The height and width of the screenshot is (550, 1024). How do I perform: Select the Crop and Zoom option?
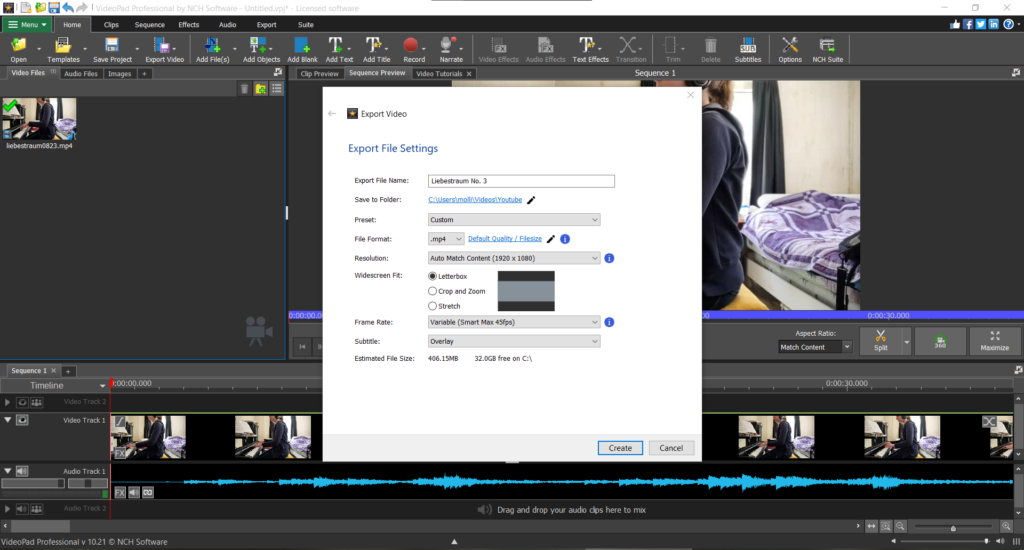tap(432, 291)
